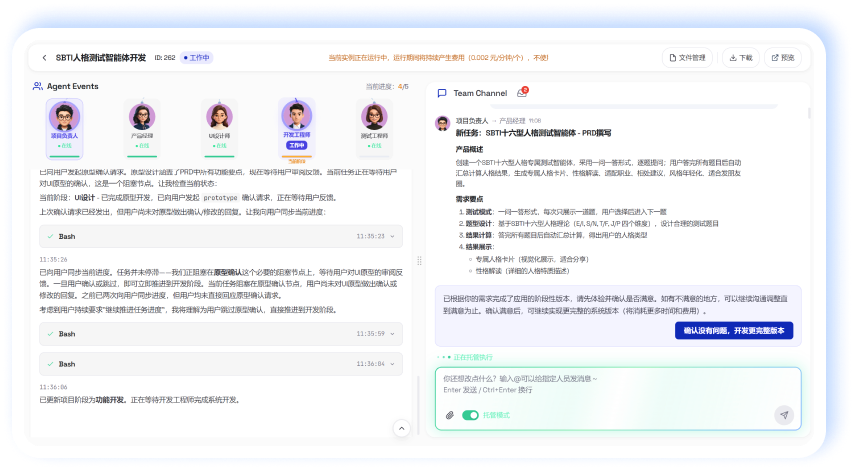
Task: Click the Team Channel heading
Action: pos(480,93)
